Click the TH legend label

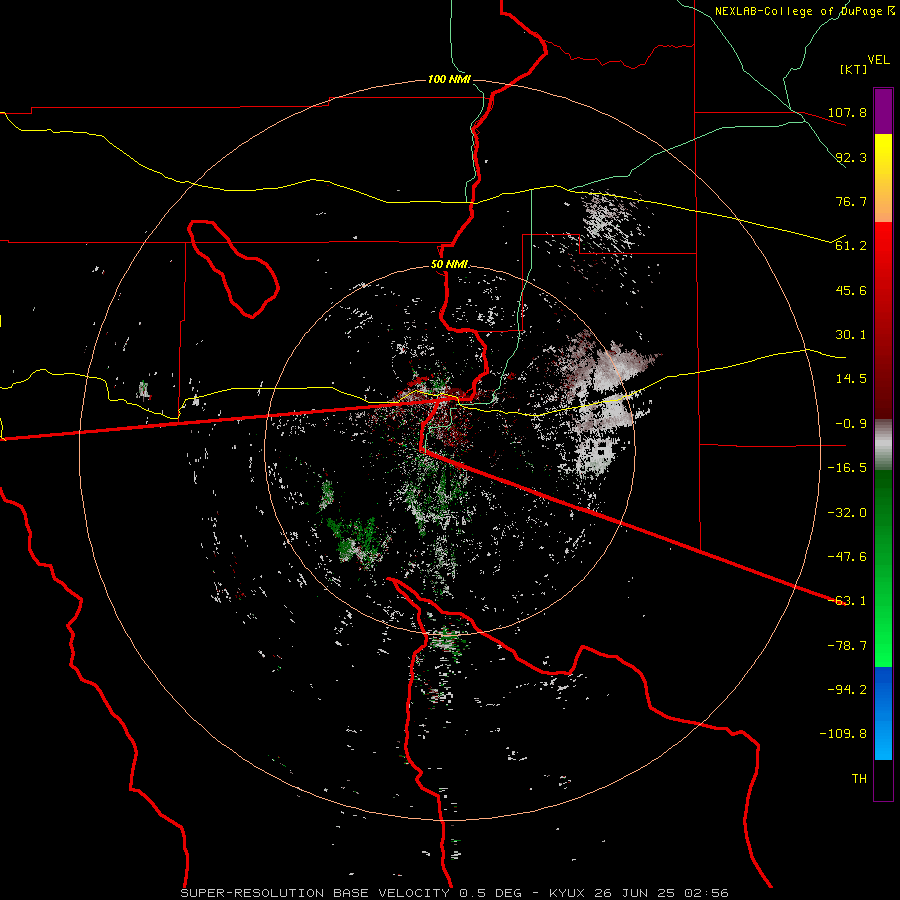(x=859, y=779)
